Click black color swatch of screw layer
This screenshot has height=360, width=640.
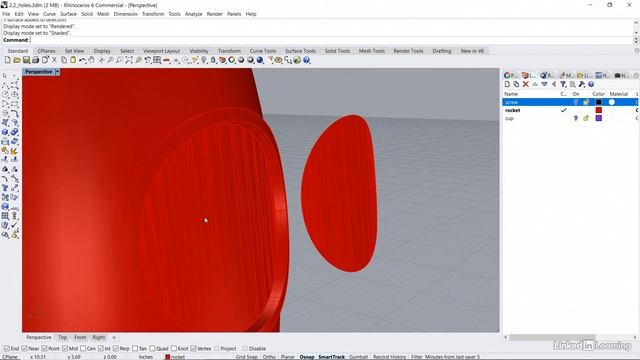(599, 102)
